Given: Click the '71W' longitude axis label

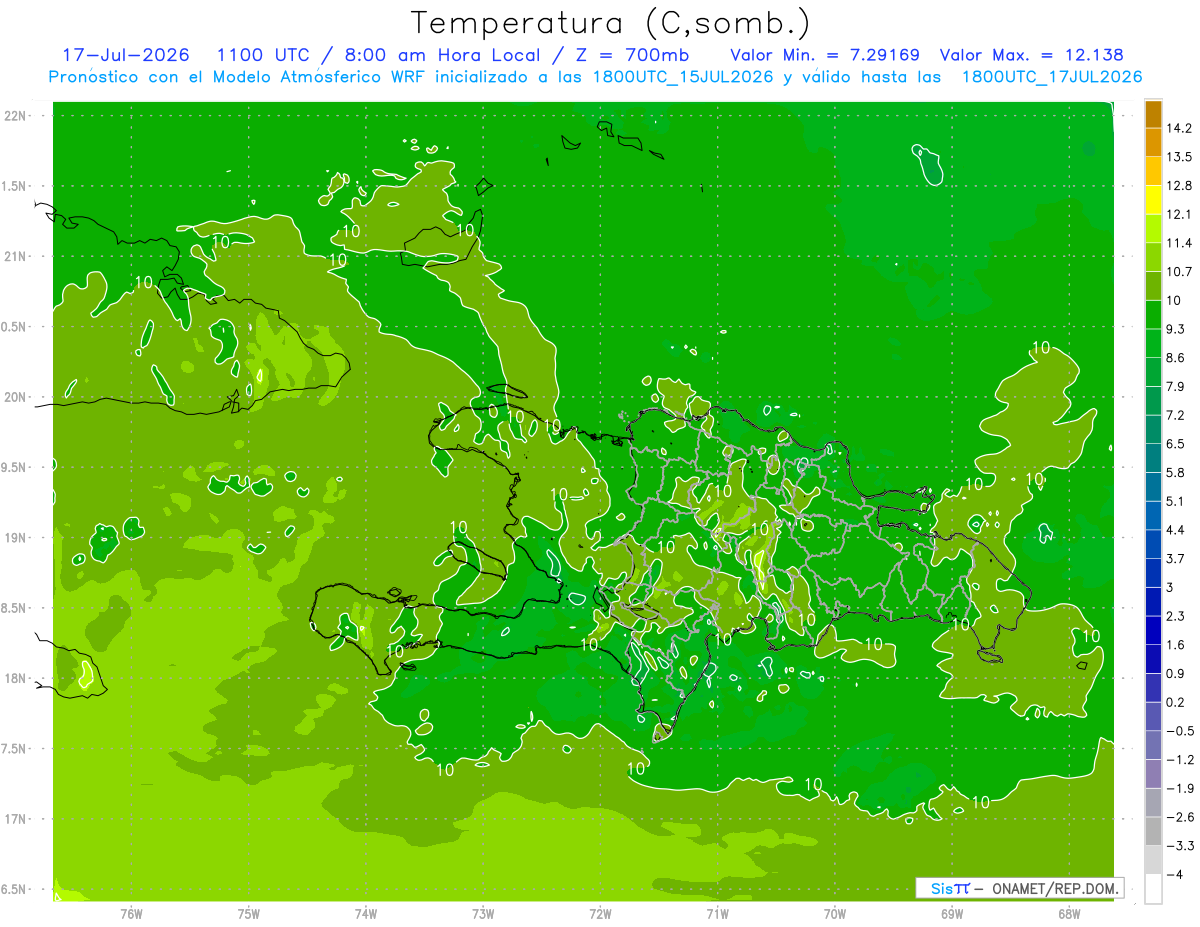Looking at the screenshot, I should pyautogui.click(x=717, y=914).
